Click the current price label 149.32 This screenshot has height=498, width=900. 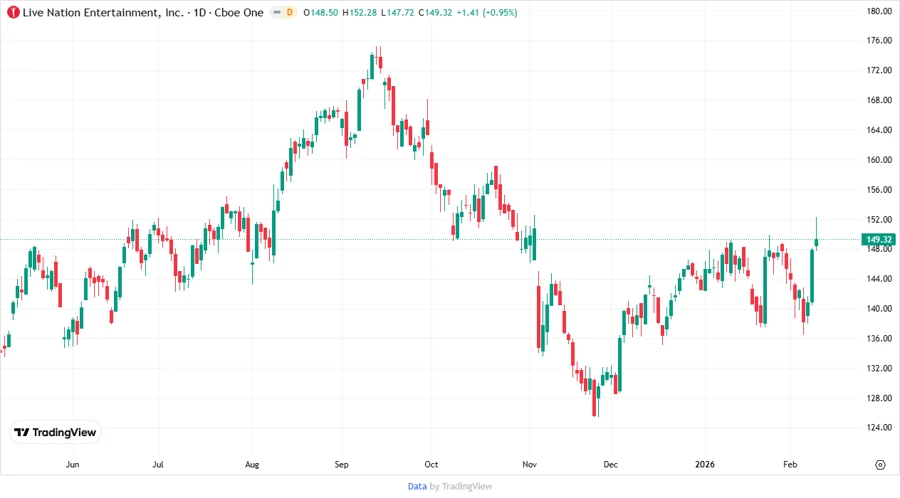(879, 240)
